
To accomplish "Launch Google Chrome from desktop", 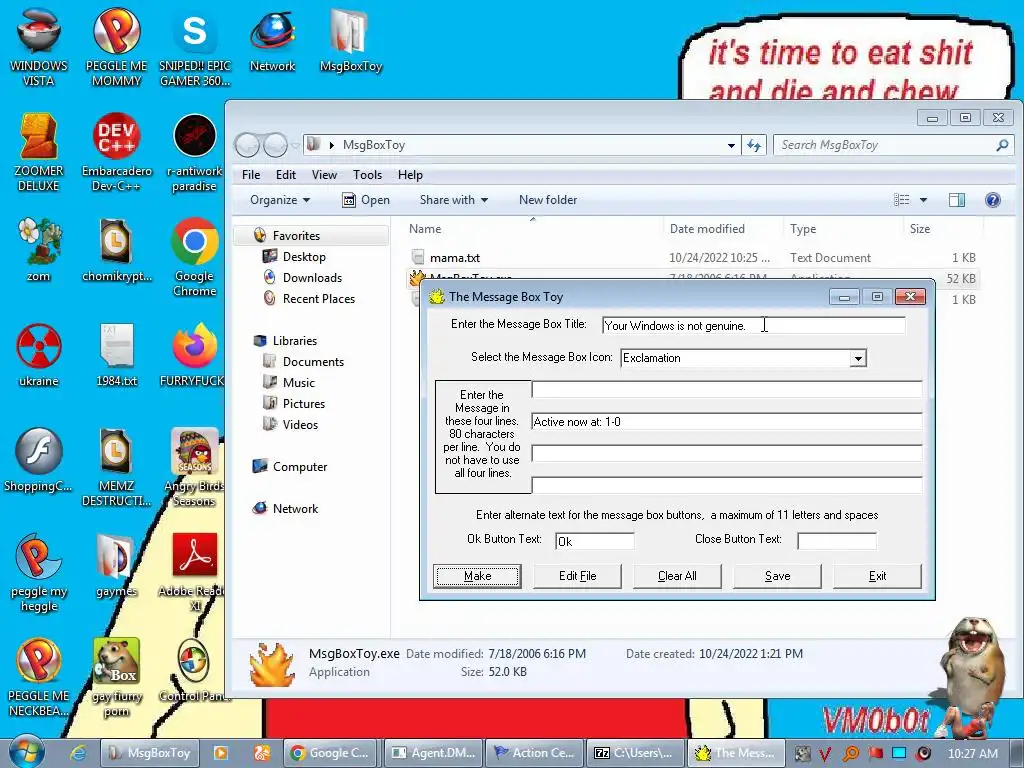I will [x=195, y=257].
